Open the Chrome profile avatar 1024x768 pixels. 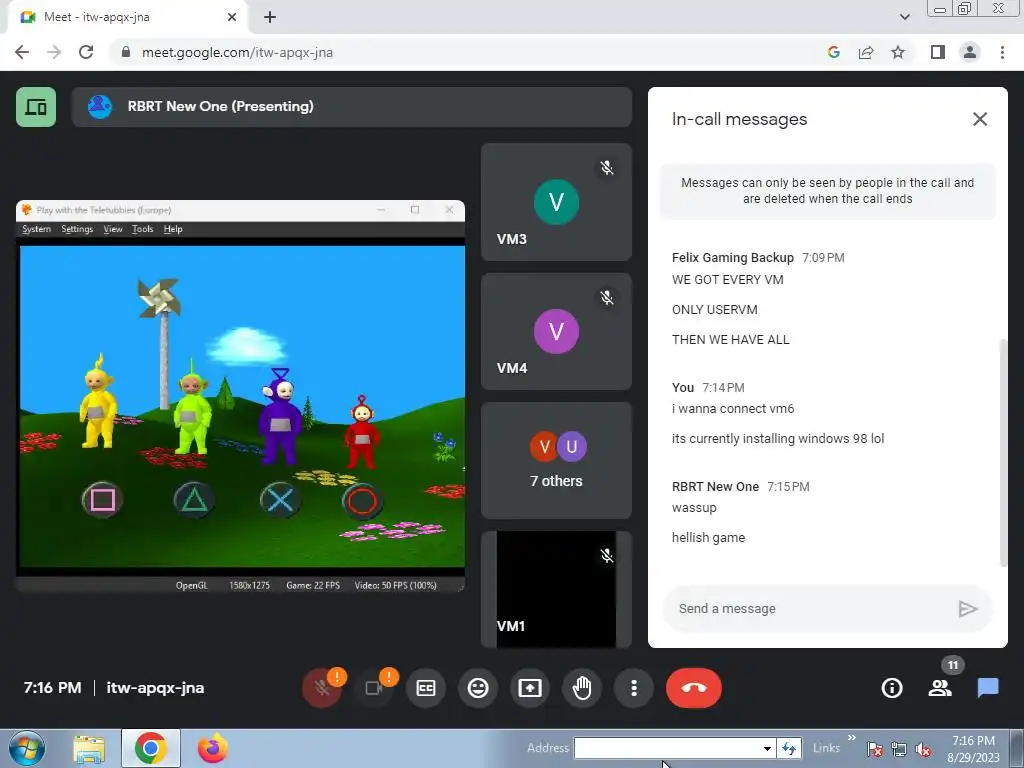click(x=970, y=52)
